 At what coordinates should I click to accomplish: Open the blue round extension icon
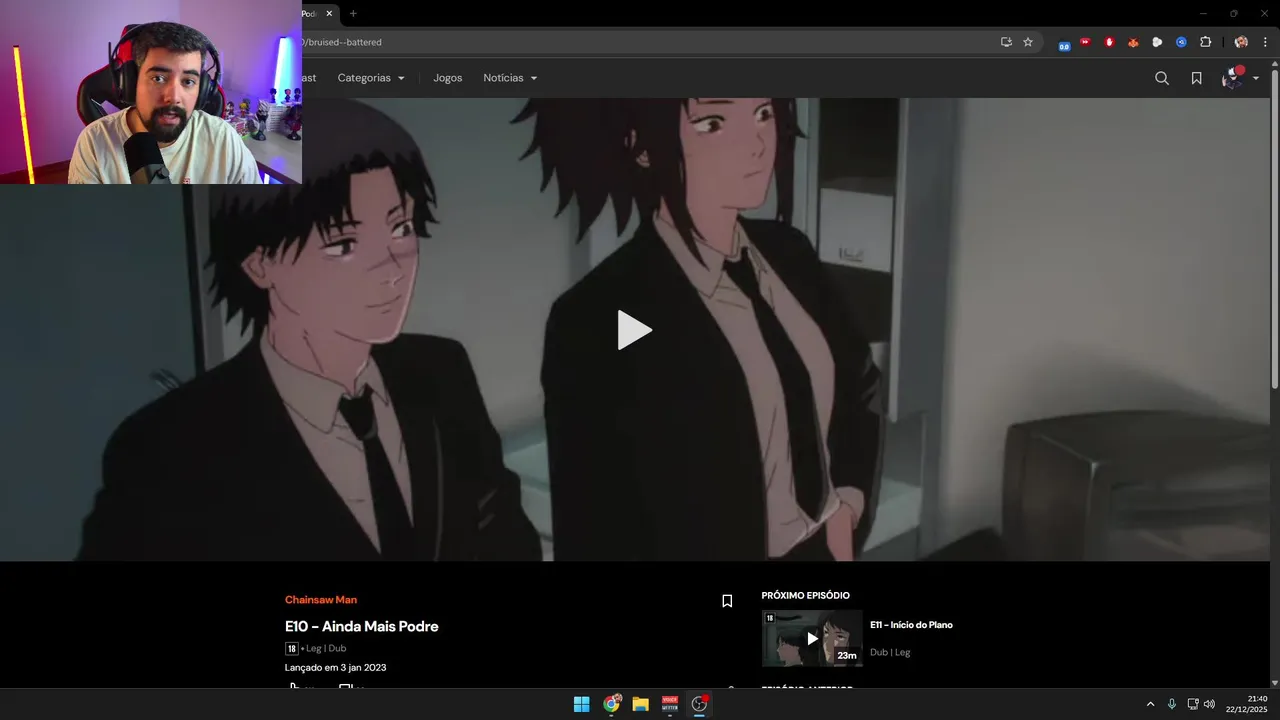pyautogui.click(x=1181, y=42)
